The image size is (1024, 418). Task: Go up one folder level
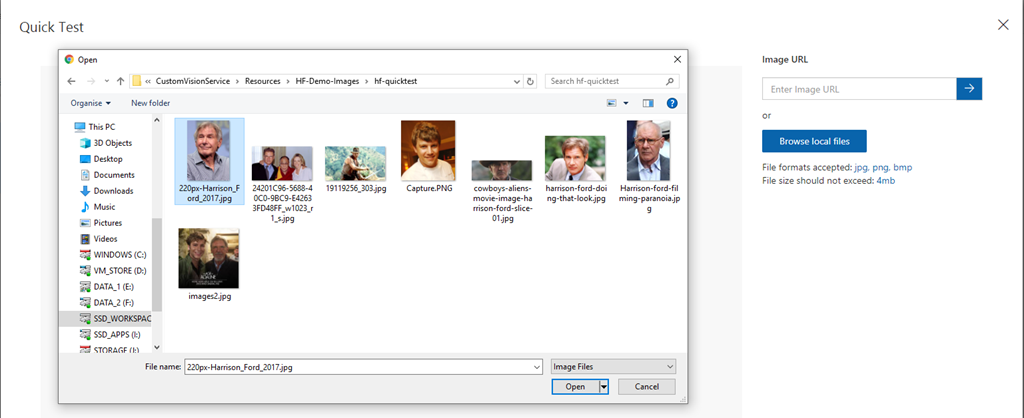pos(120,81)
